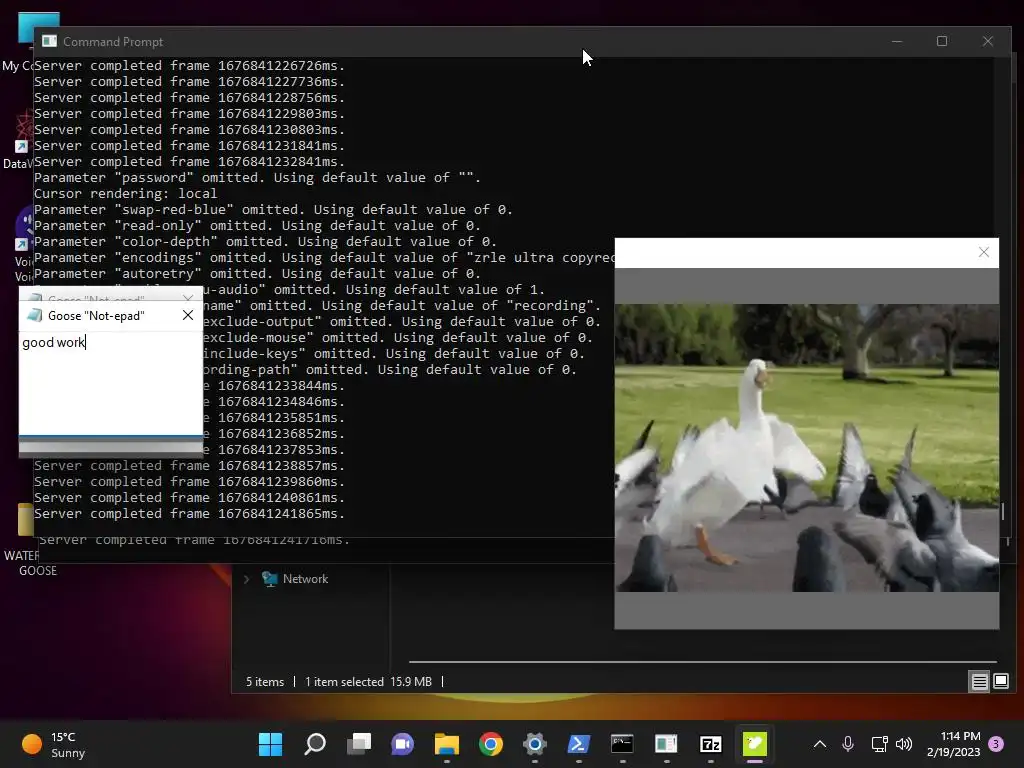Screen dimensions: 1024x768
Task: Click the green goose app taskbar icon
Action: point(754,744)
